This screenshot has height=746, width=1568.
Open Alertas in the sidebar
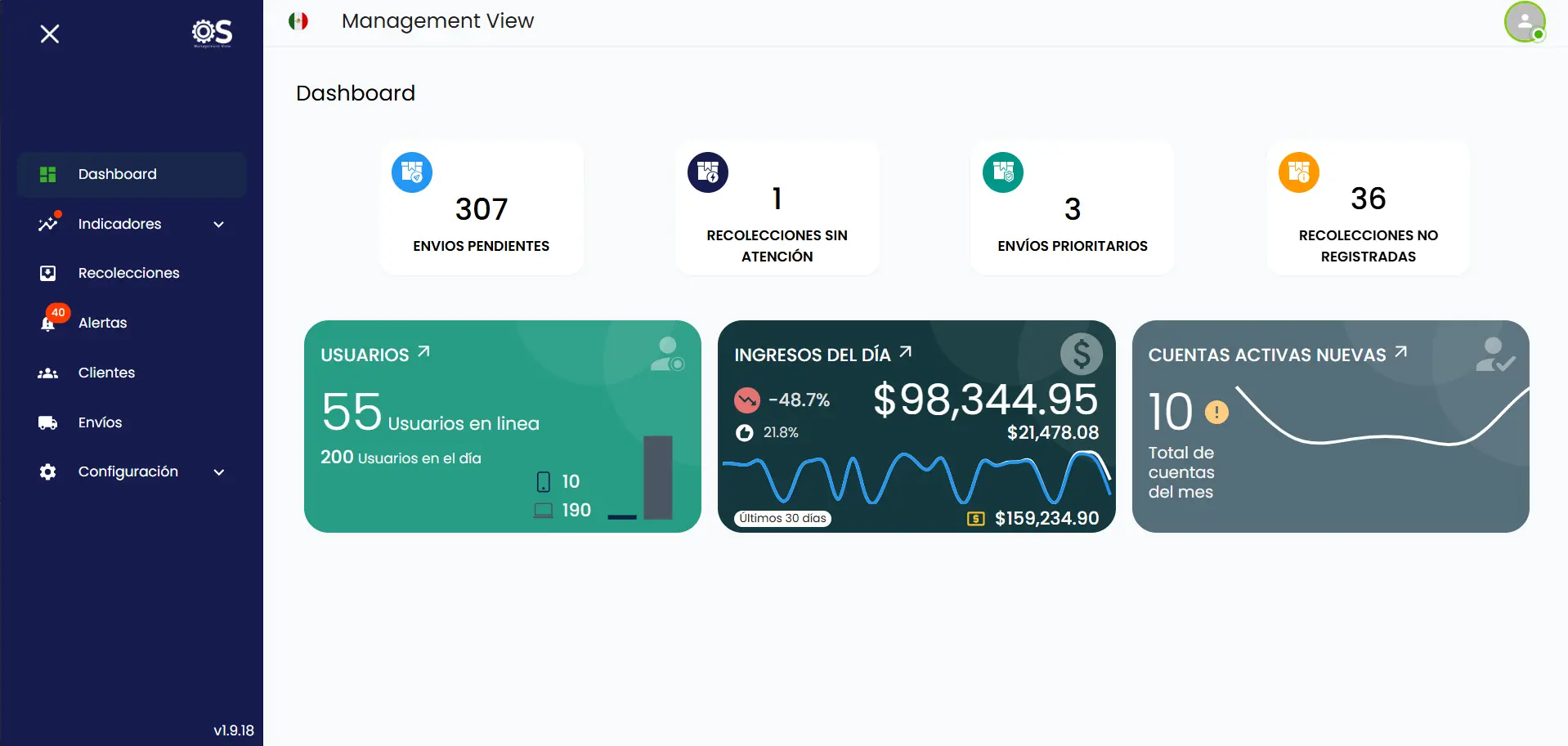click(x=132, y=323)
